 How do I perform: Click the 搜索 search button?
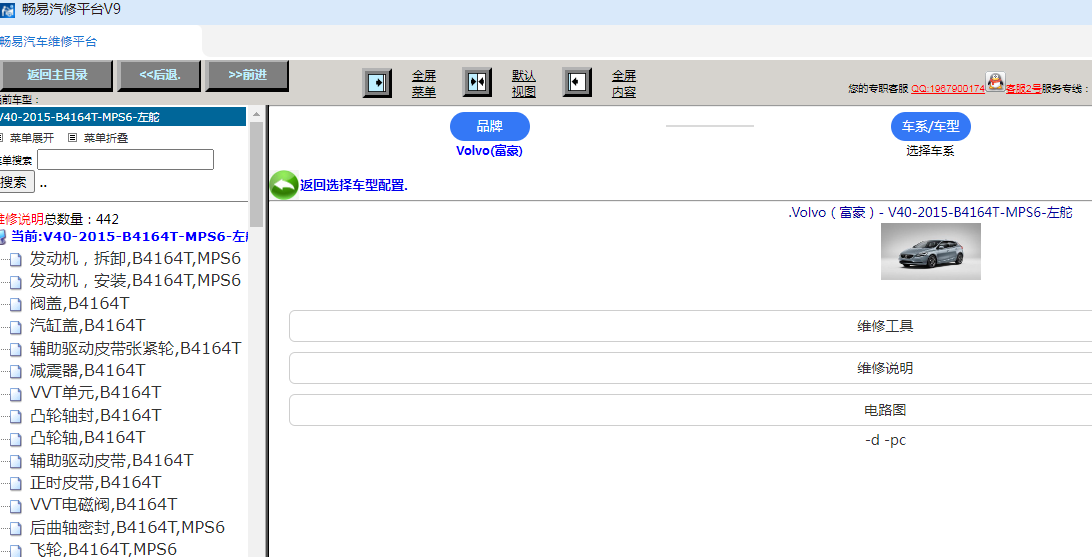(x=16, y=182)
